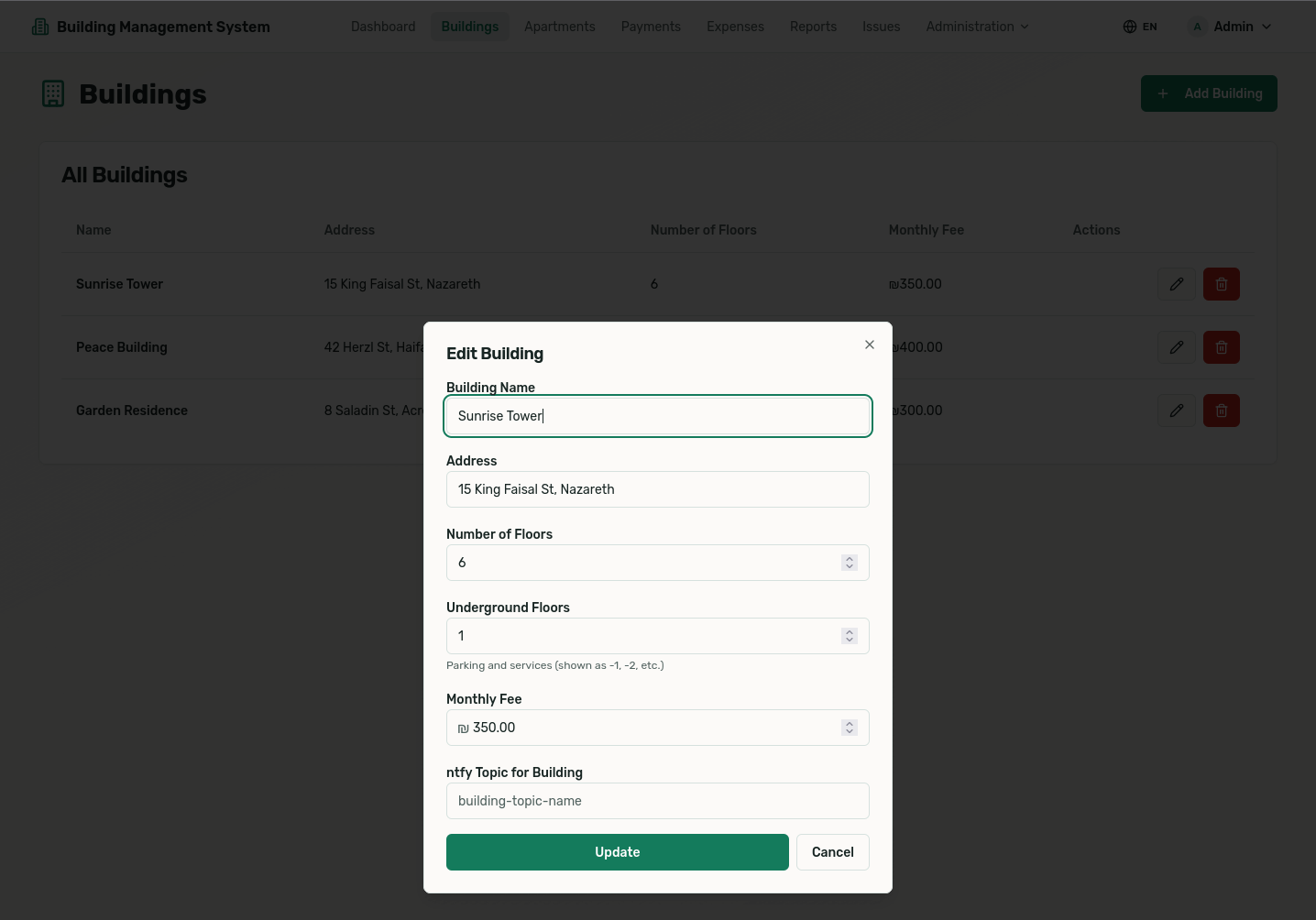Click the Add Building button
The height and width of the screenshot is (920, 1316).
point(1208,93)
